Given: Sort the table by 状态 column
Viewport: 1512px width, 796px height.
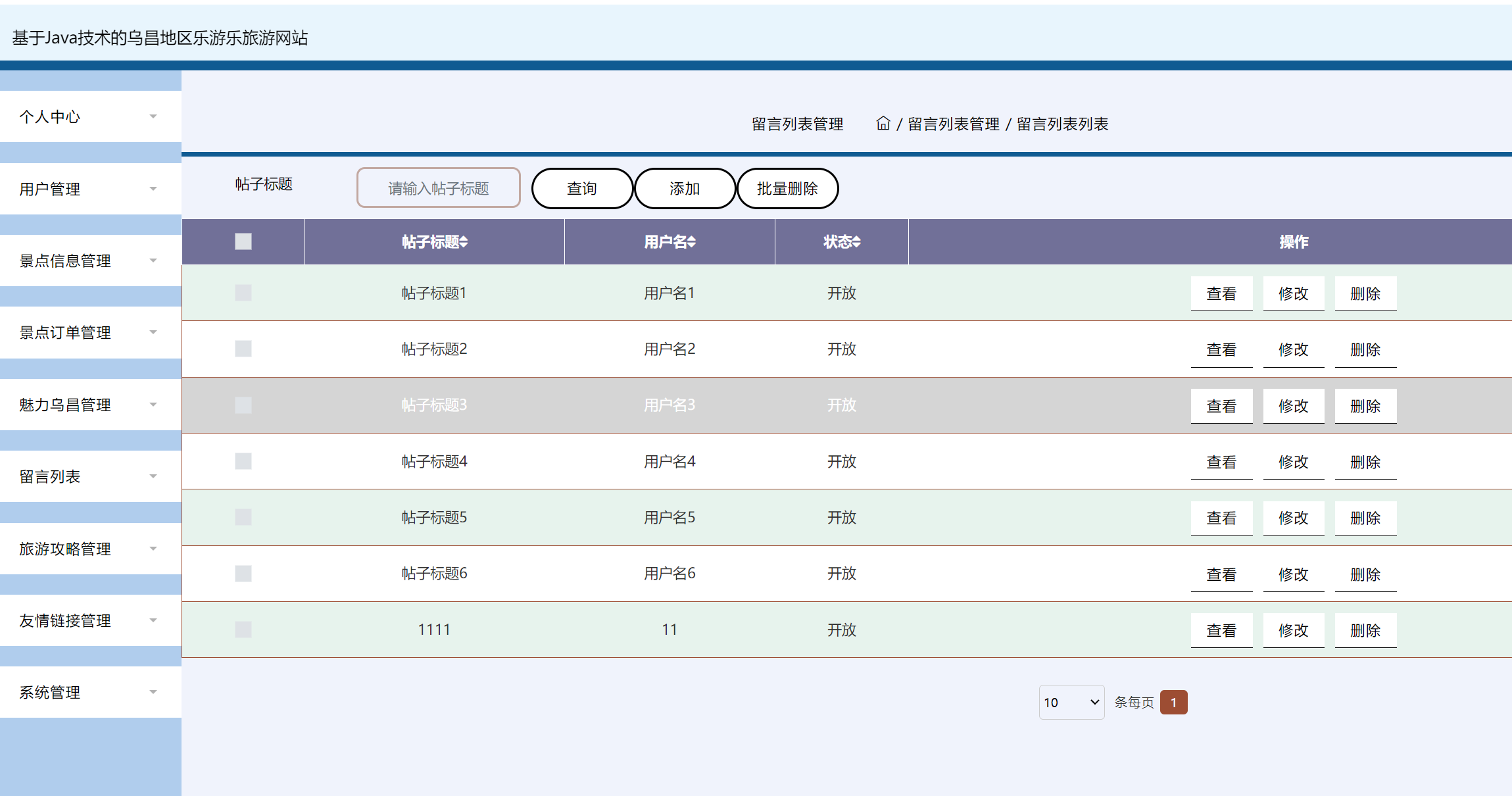Looking at the screenshot, I should (x=841, y=241).
